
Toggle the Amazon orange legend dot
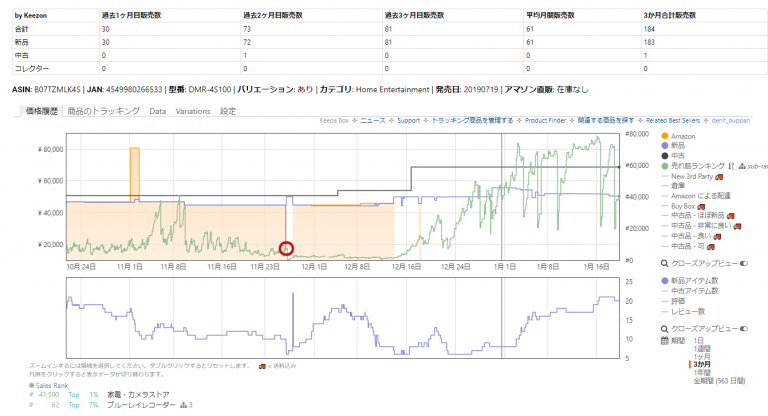665,136
